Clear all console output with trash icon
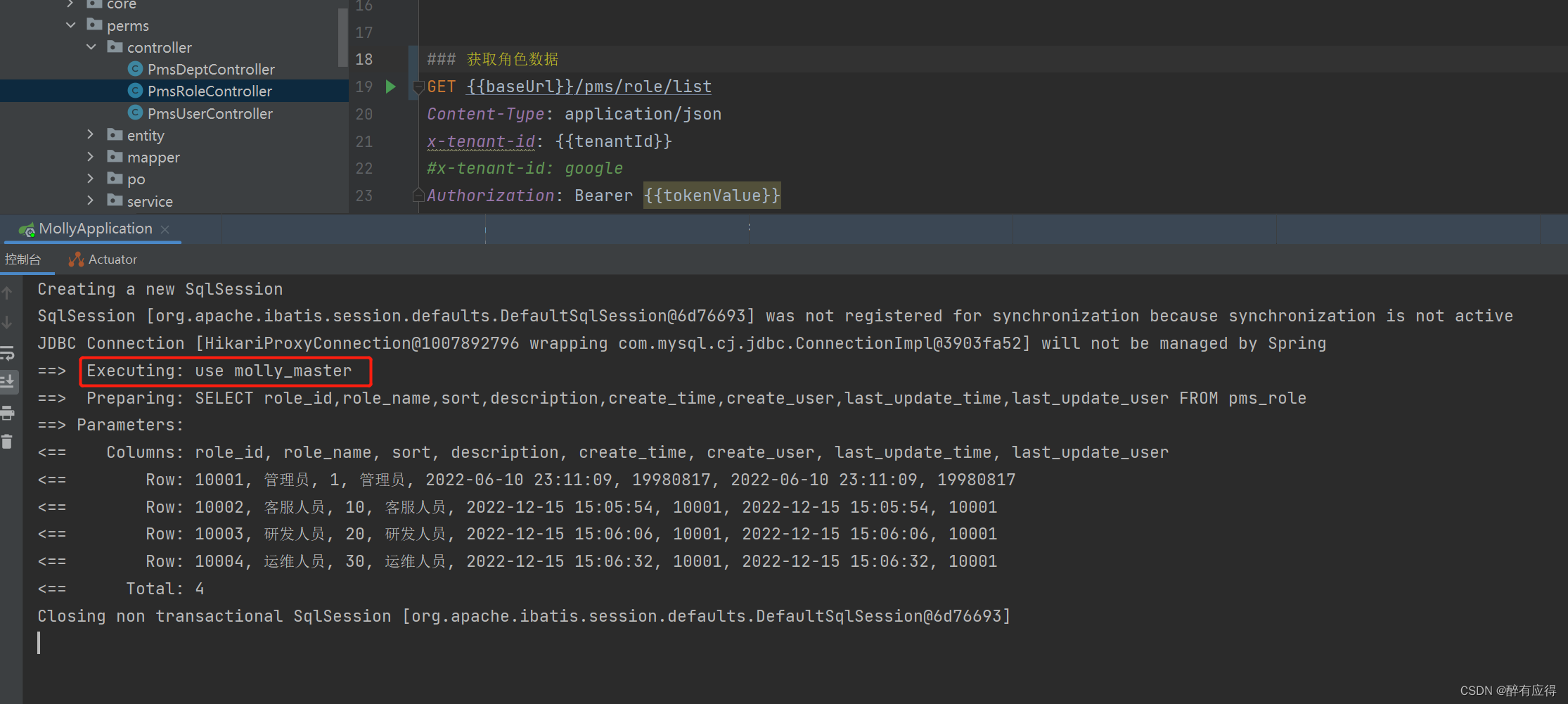Image resolution: width=1568 pixels, height=704 pixels. [7, 442]
